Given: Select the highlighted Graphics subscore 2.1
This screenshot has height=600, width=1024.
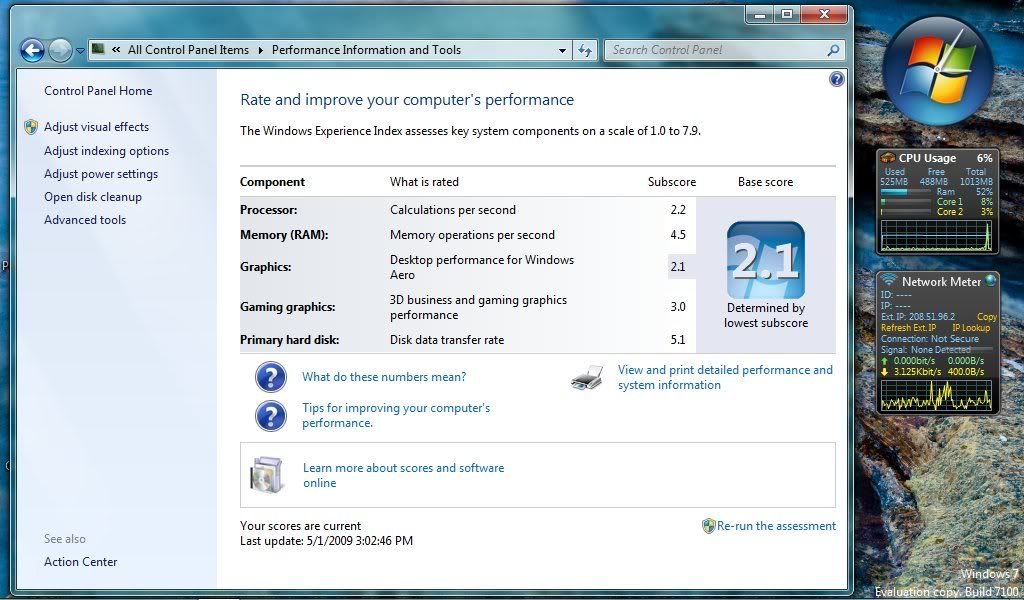Looking at the screenshot, I should [x=678, y=266].
